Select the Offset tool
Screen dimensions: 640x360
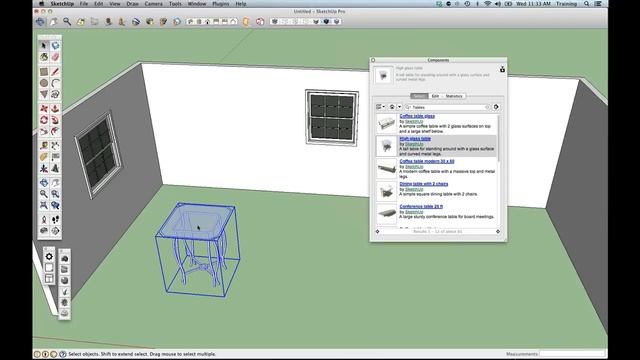pos(55,131)
